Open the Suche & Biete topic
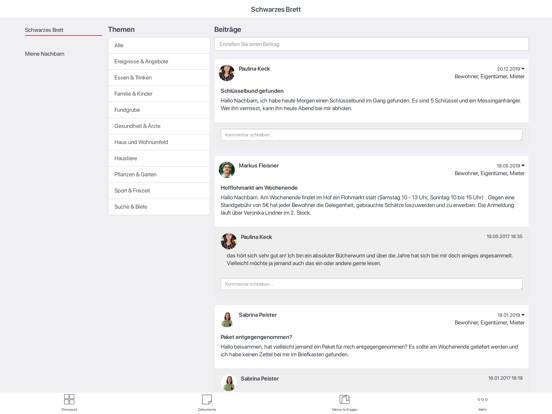552x414 pixels. pos(159,207)
